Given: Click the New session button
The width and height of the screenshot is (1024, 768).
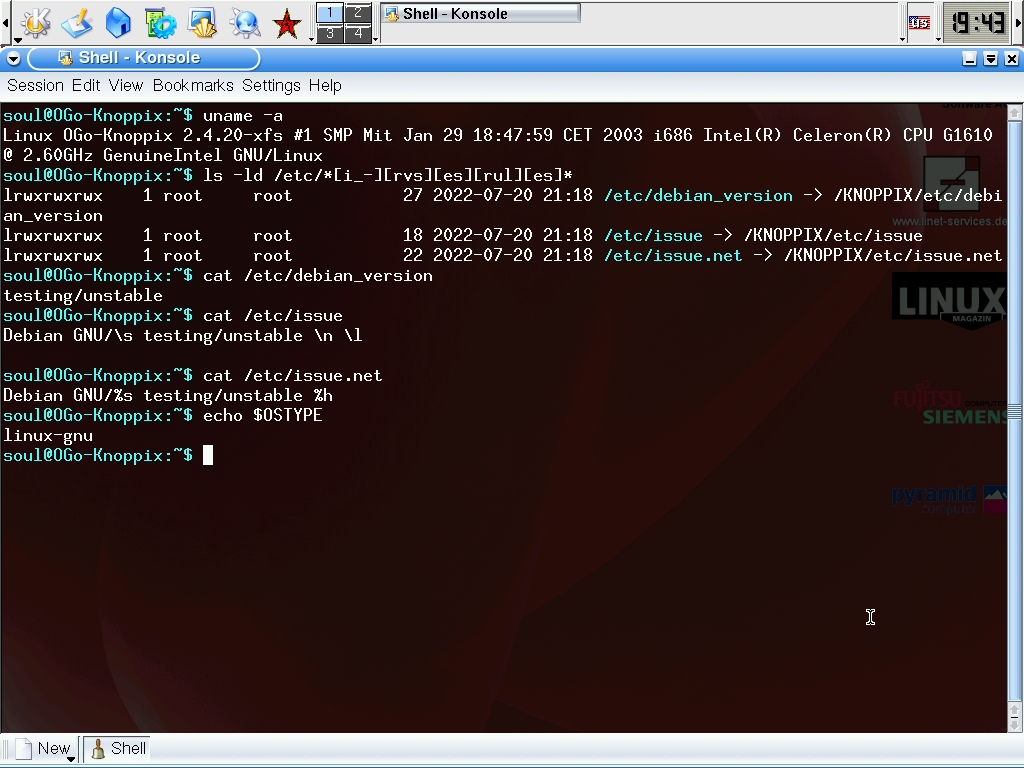Looking at the screenshot, I should tap(44, 748).
